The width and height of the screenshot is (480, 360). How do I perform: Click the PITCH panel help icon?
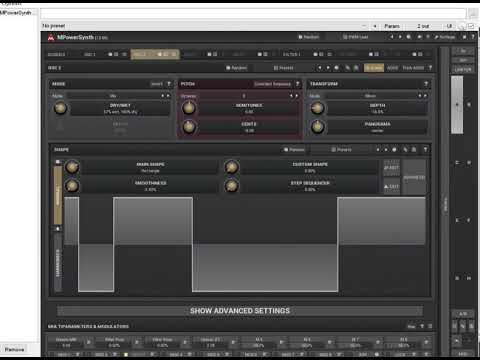coord(298,84)
